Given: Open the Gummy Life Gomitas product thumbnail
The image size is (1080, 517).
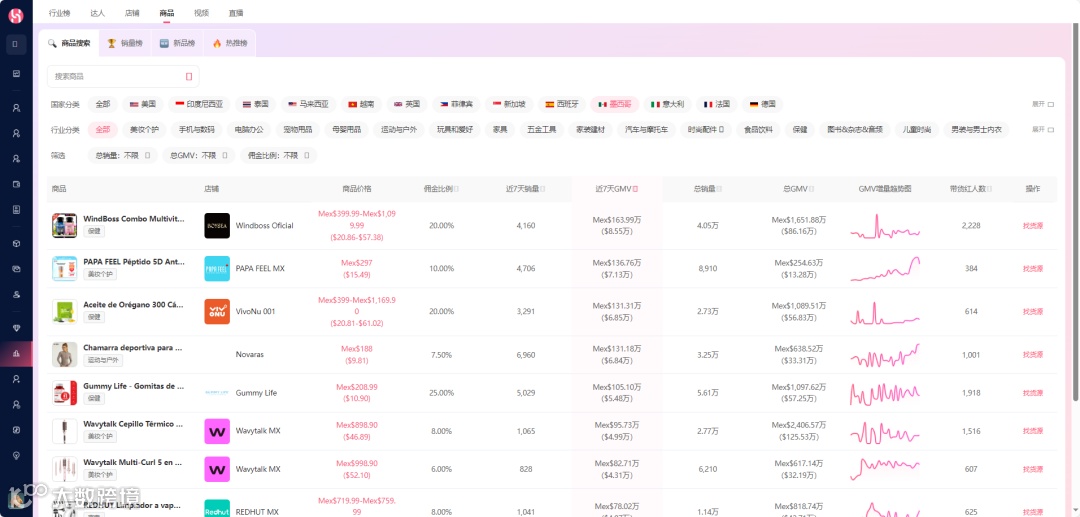Looking at the screenshot, I should point(64,393).
